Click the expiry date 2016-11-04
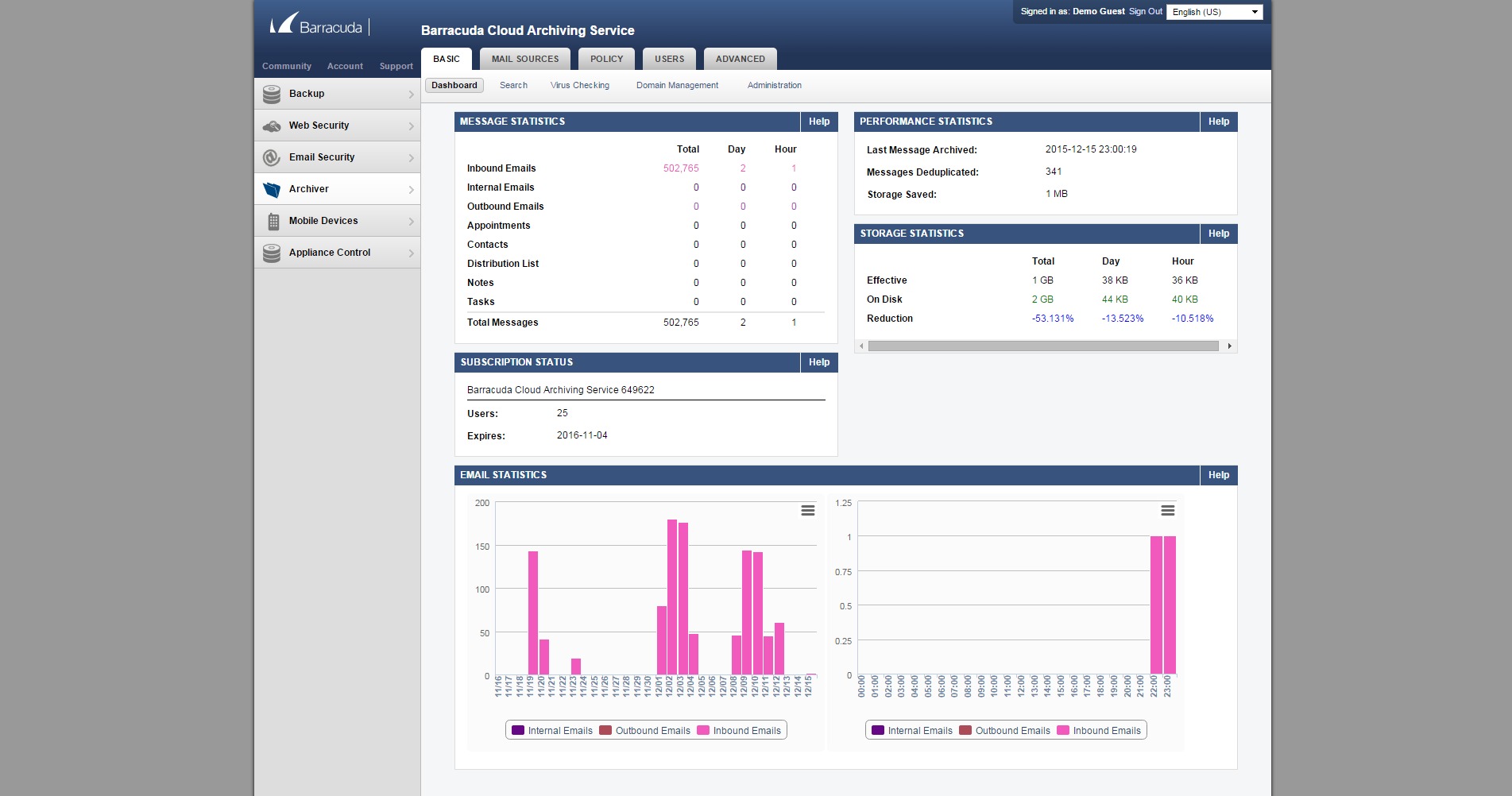 point(582,435)
